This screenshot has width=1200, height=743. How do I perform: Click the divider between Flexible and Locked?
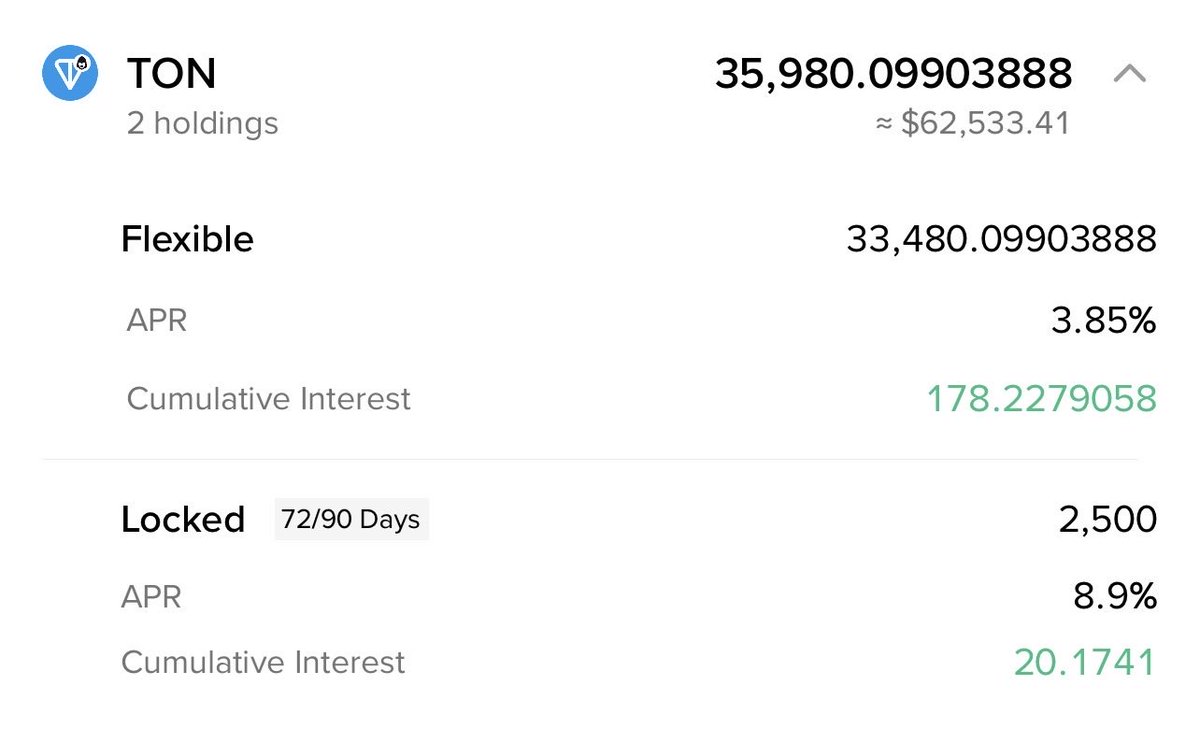click(x=590, y=460)
